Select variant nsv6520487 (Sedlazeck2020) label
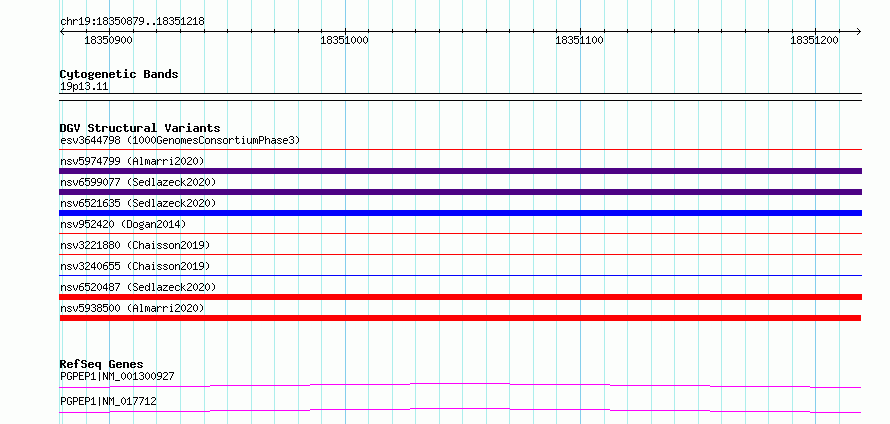Image resolution: width=890 pixels, height=424 pixels. point(138,287)
